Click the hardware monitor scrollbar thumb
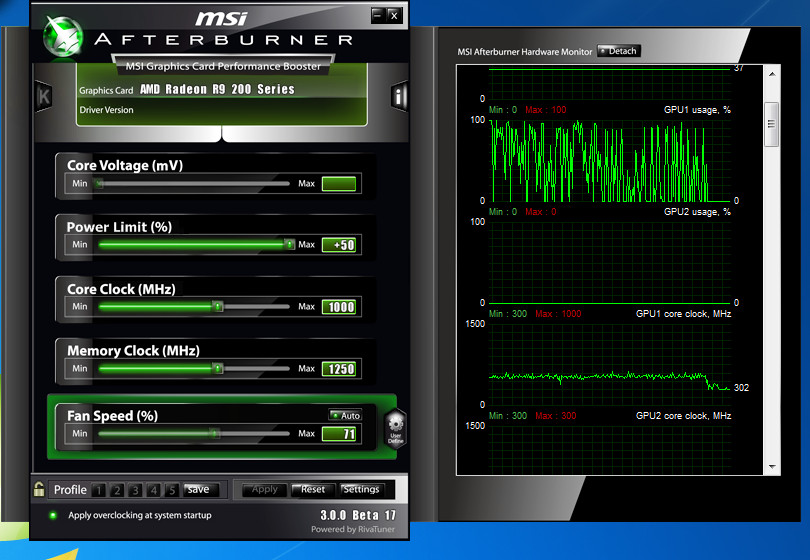This screenshot has height=560, width=810. [772, 125]
